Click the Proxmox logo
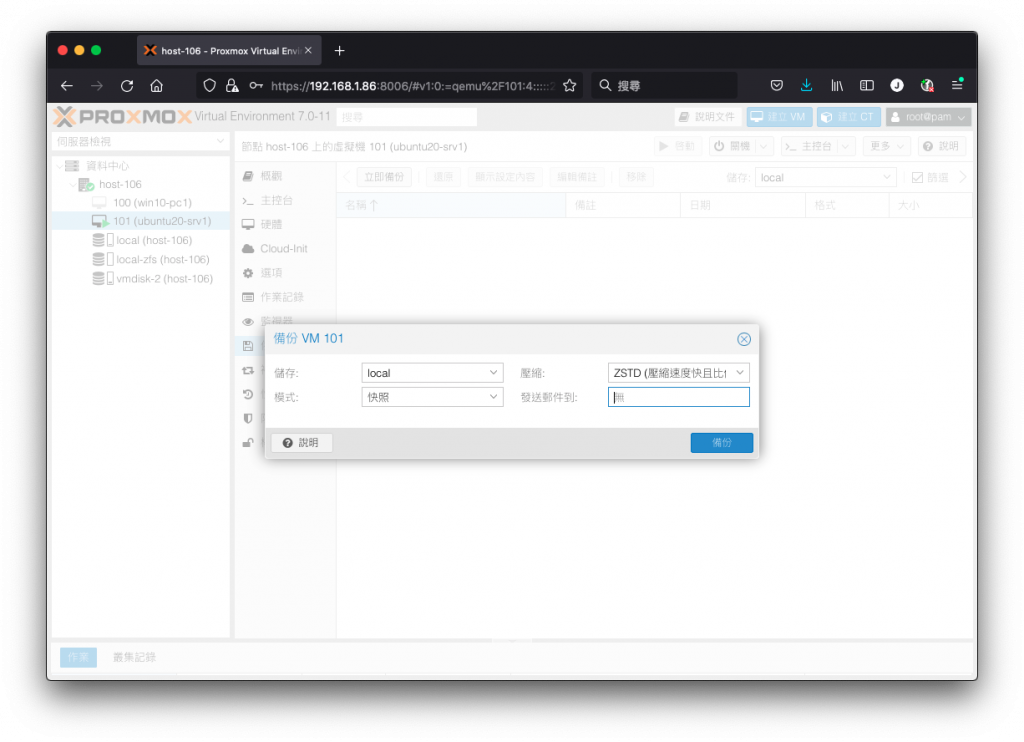The width and height of the screenshot is (1024, 742). 123,117
